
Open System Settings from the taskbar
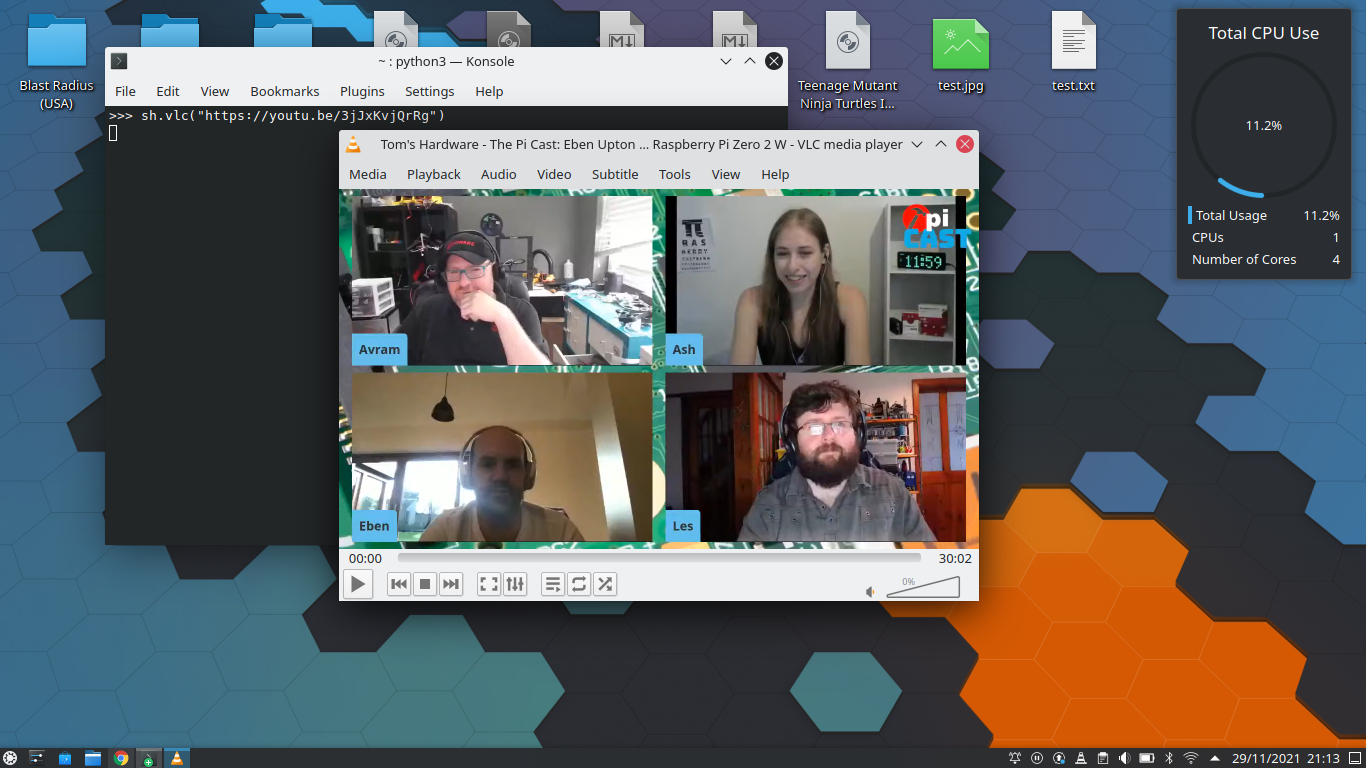point(37,758)
